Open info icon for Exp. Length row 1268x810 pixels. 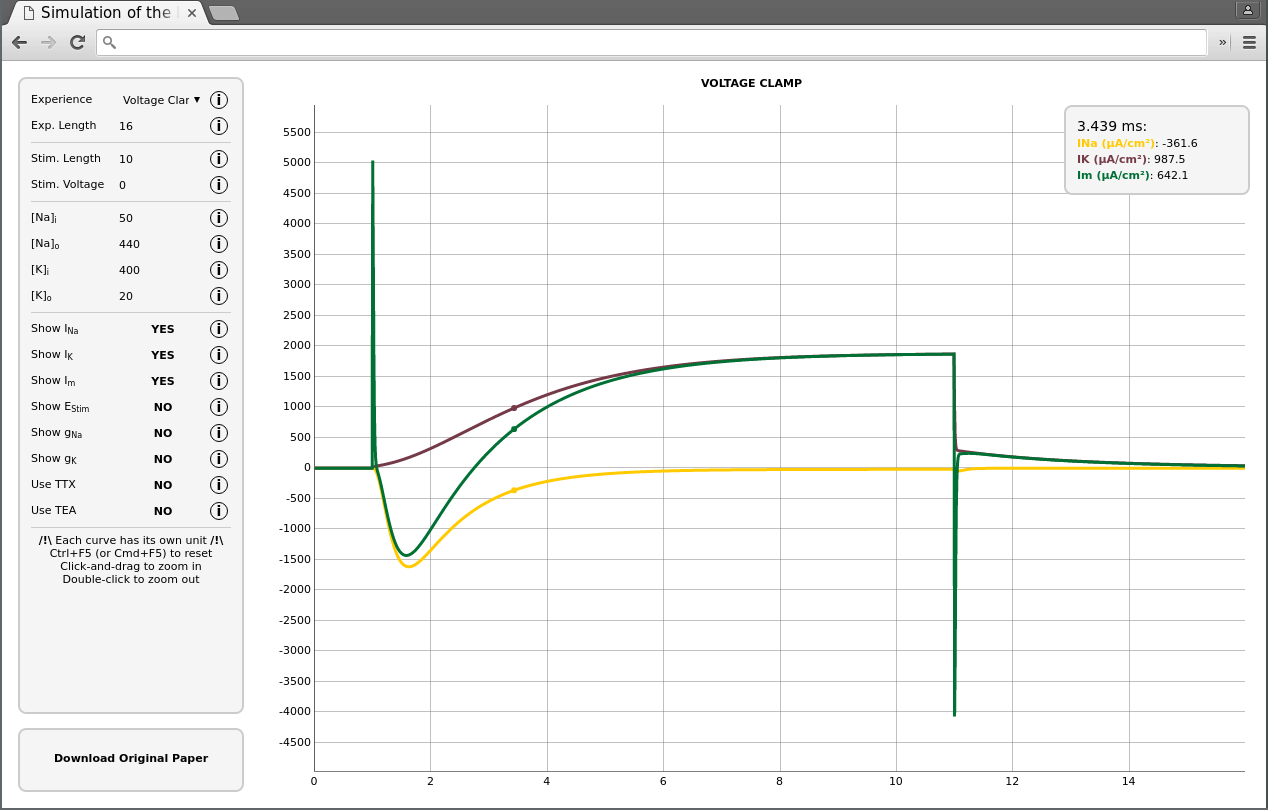point(219,126)
